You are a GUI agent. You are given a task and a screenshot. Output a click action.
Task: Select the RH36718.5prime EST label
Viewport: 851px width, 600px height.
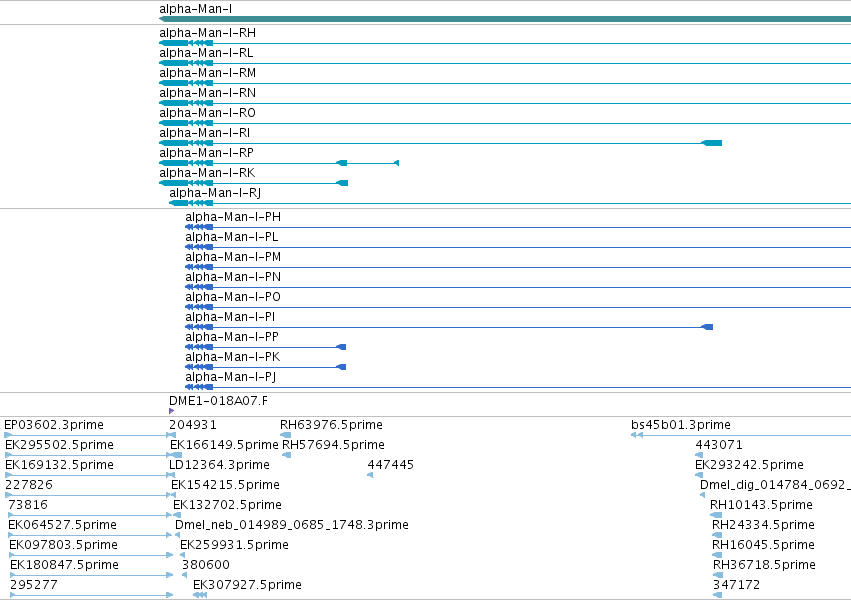click(x=764, y=566)
